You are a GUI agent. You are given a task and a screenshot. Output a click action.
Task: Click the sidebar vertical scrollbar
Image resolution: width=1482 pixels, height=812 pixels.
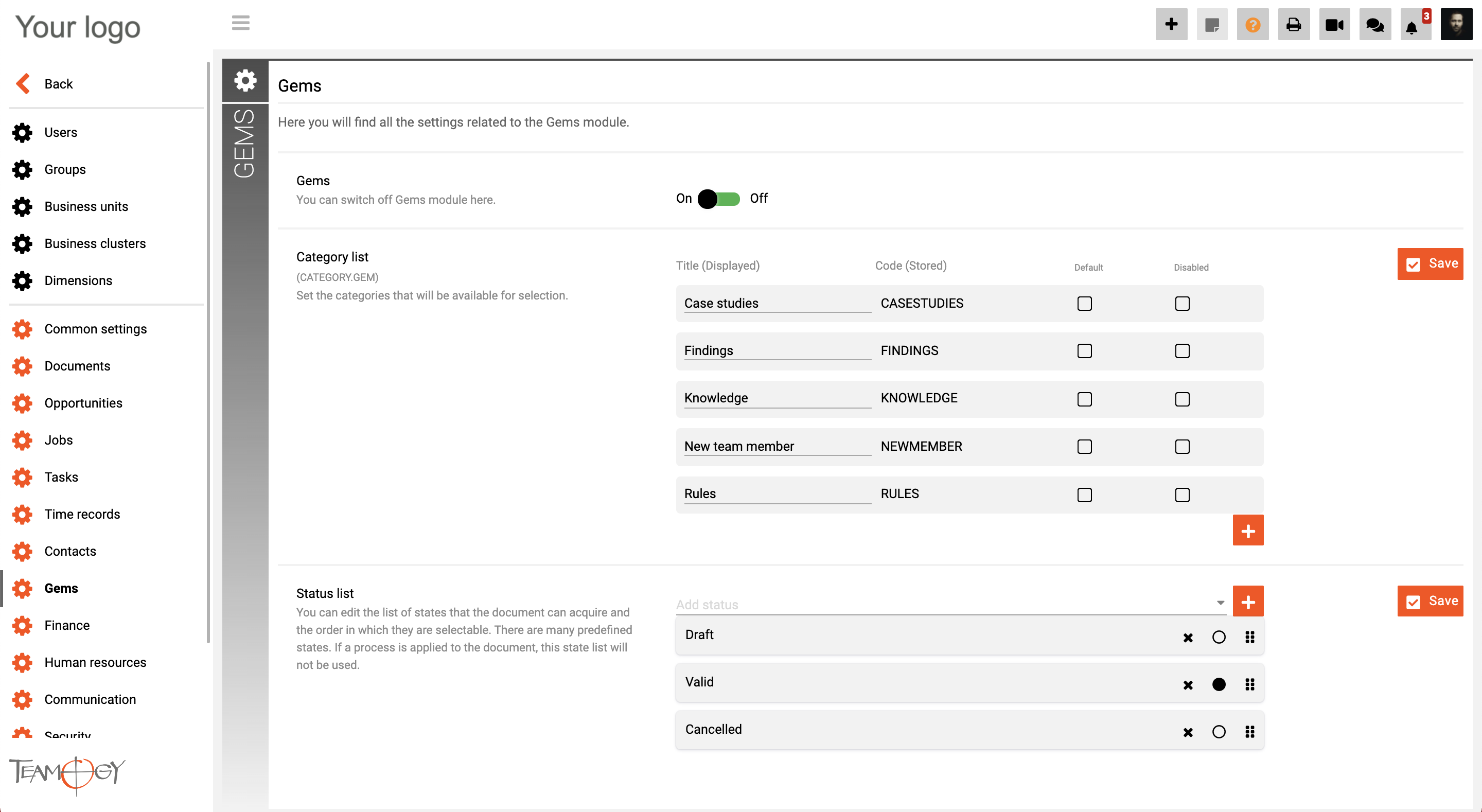208,352
